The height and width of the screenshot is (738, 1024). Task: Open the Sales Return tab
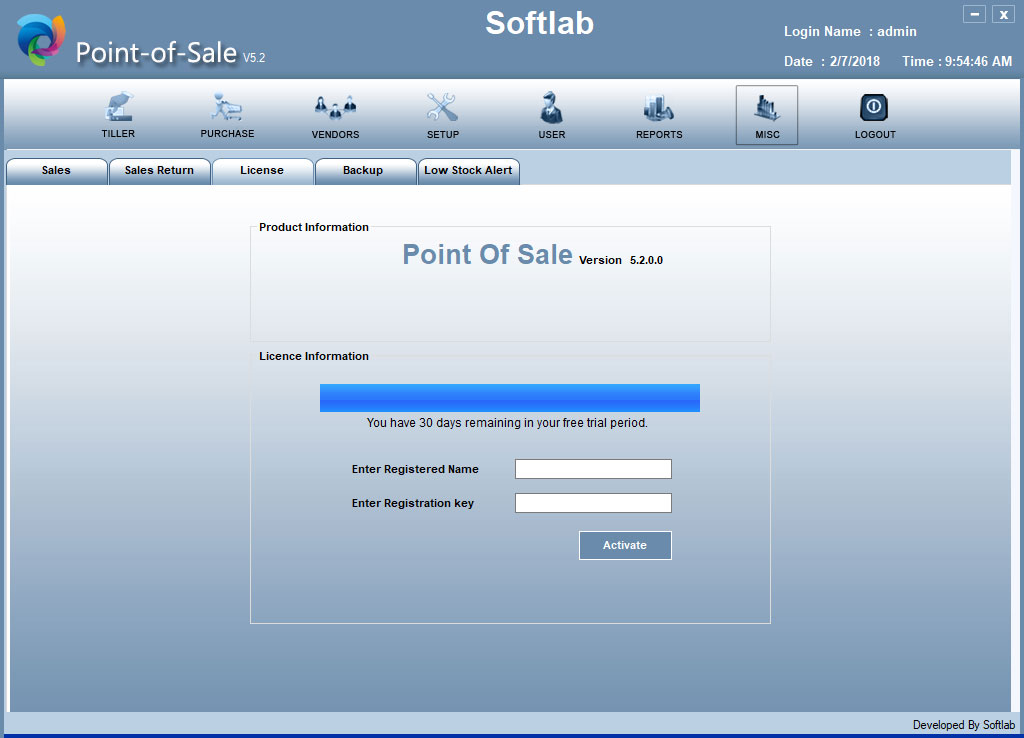click(x=159, y=171)
